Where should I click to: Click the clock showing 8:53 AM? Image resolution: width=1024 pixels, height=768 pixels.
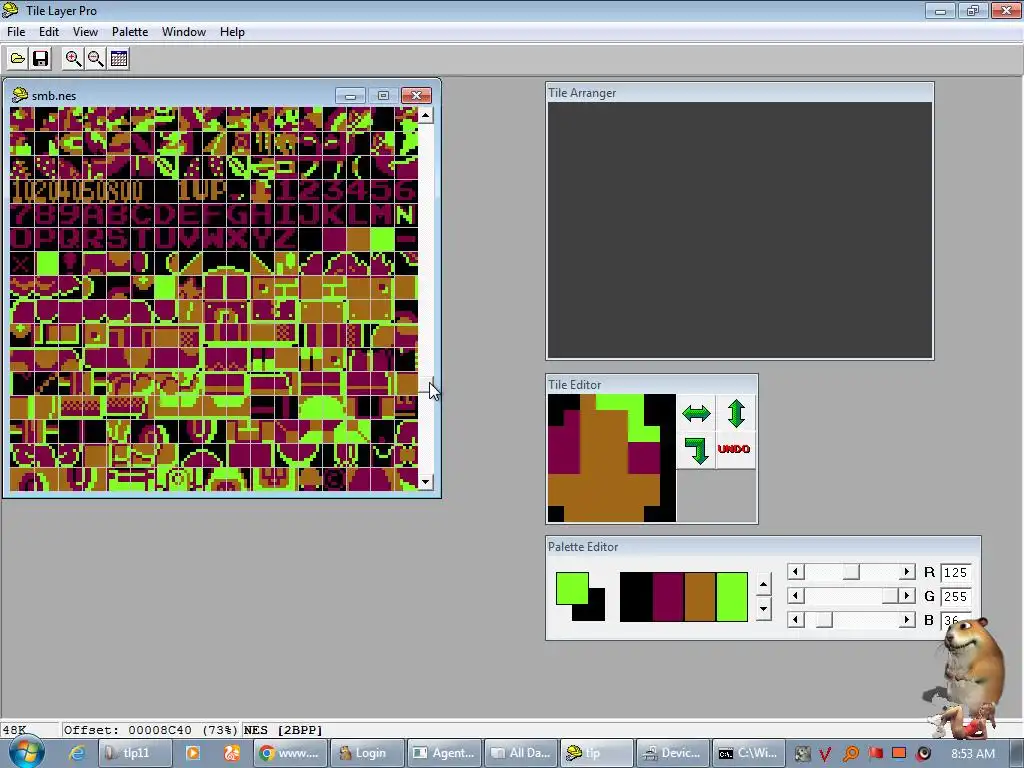click(973, 754)
